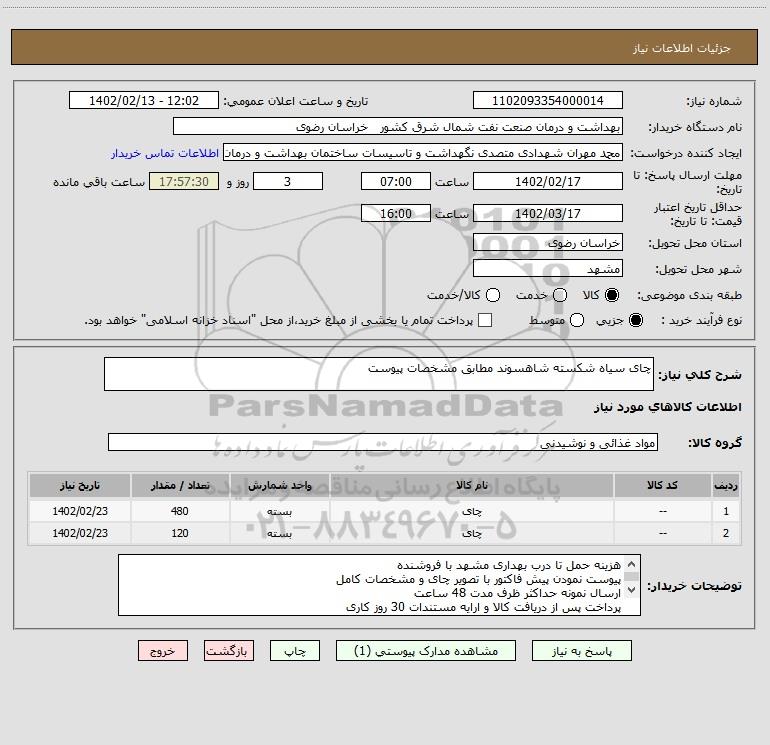The image size is (770, 745).
Task: Click بسته unit in row 1
Action: pos(279,511)
